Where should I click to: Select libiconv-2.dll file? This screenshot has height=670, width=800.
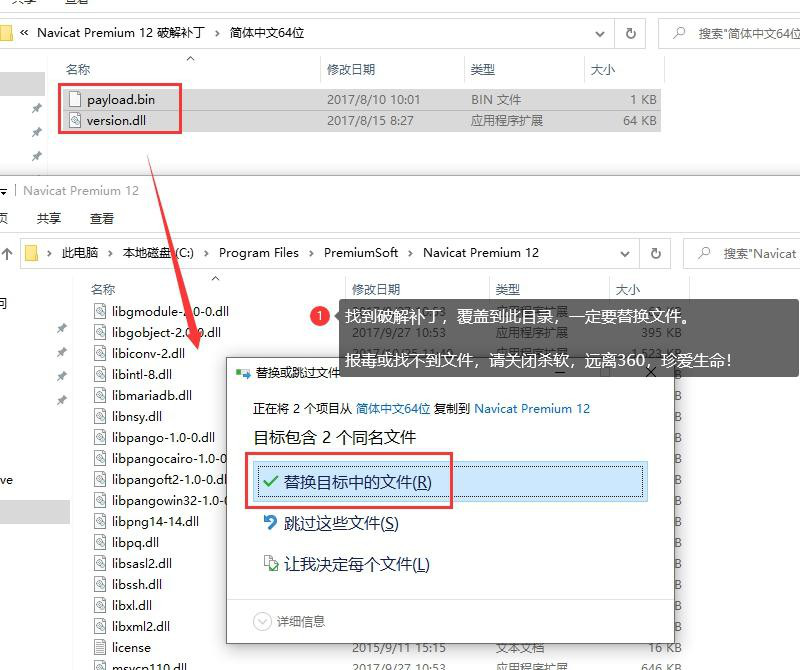(x=148, y=353)
